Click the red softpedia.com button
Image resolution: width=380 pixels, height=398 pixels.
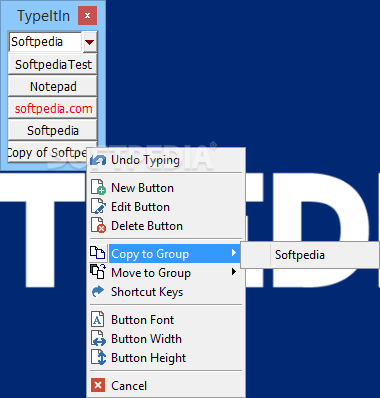point(53,108)
